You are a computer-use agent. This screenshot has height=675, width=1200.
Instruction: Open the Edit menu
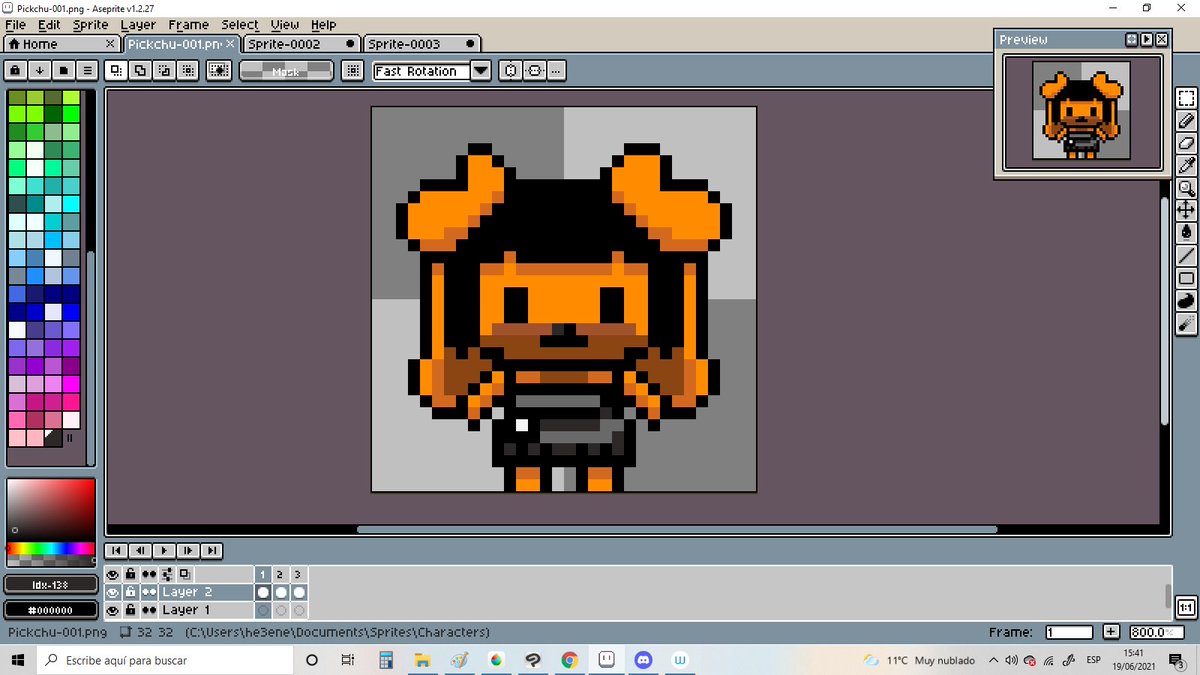(49, 25)
